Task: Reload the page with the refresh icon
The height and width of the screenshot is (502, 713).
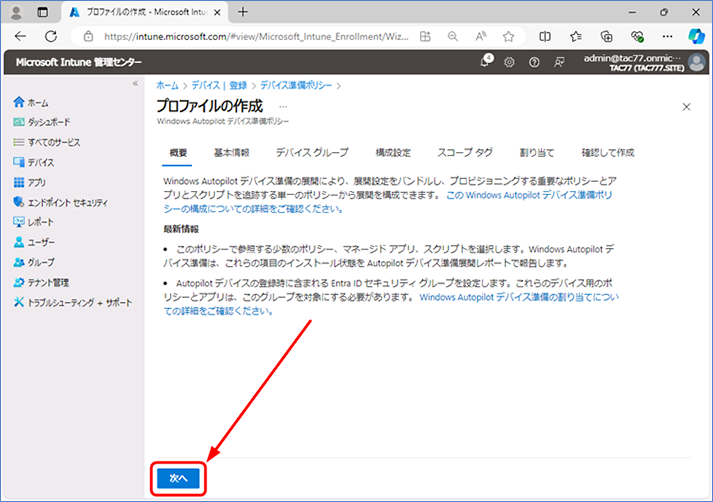Action: [51, 36]
